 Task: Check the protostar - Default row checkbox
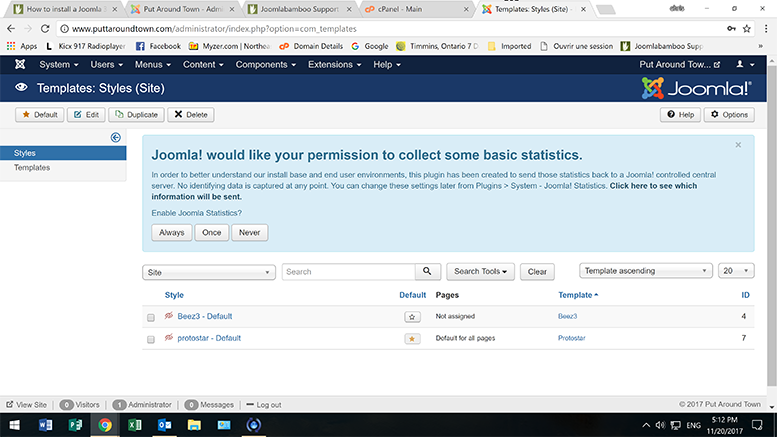(x=151, y=339)
